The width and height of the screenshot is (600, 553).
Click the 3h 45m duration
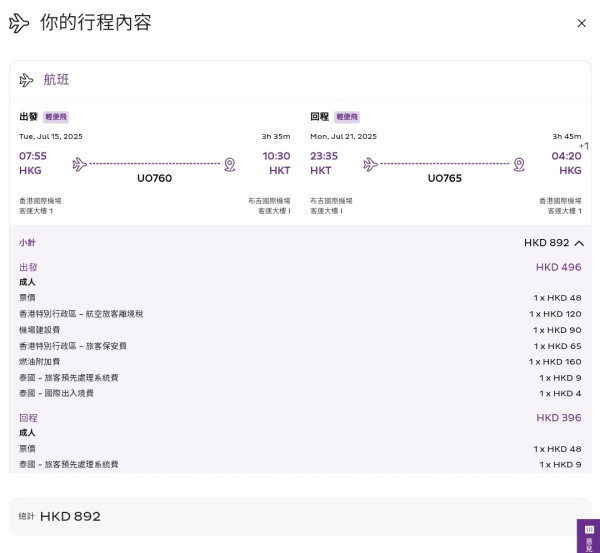click(567, 137)
